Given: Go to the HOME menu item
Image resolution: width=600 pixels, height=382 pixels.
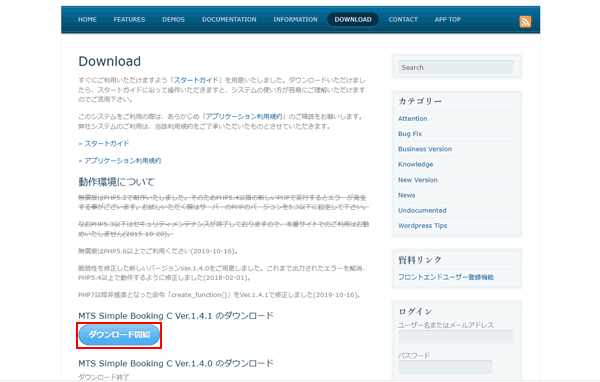Looking at the screenshot, I should tap(87, 20).
